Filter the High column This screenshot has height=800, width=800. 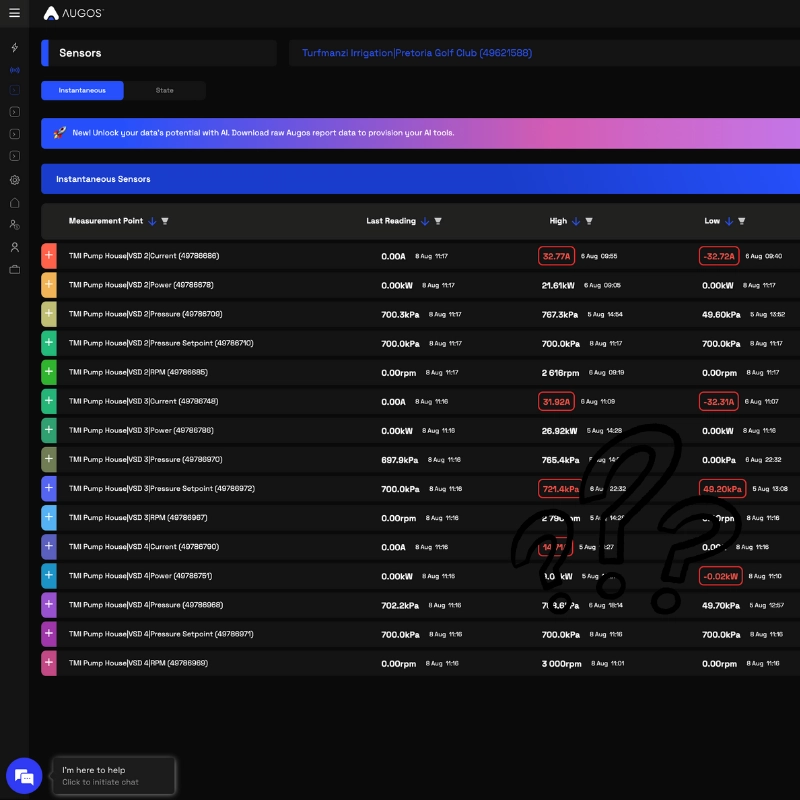pos(589,221)
